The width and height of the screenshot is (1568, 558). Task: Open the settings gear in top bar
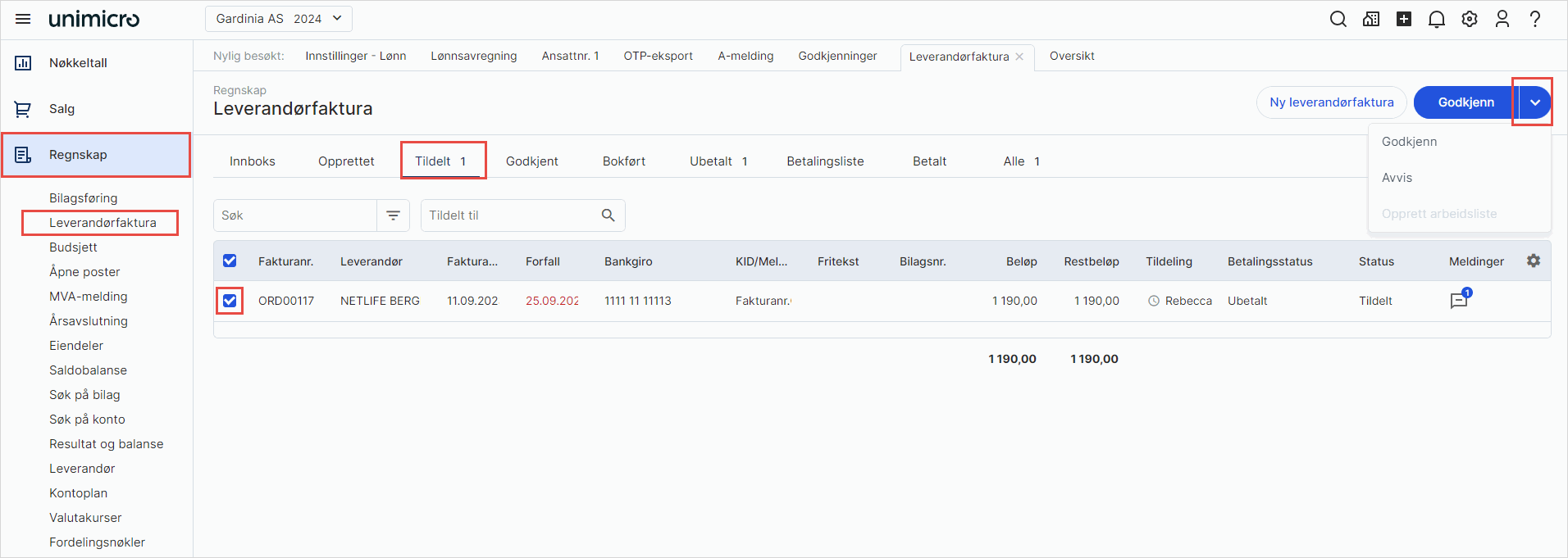tap(1469, 19)
